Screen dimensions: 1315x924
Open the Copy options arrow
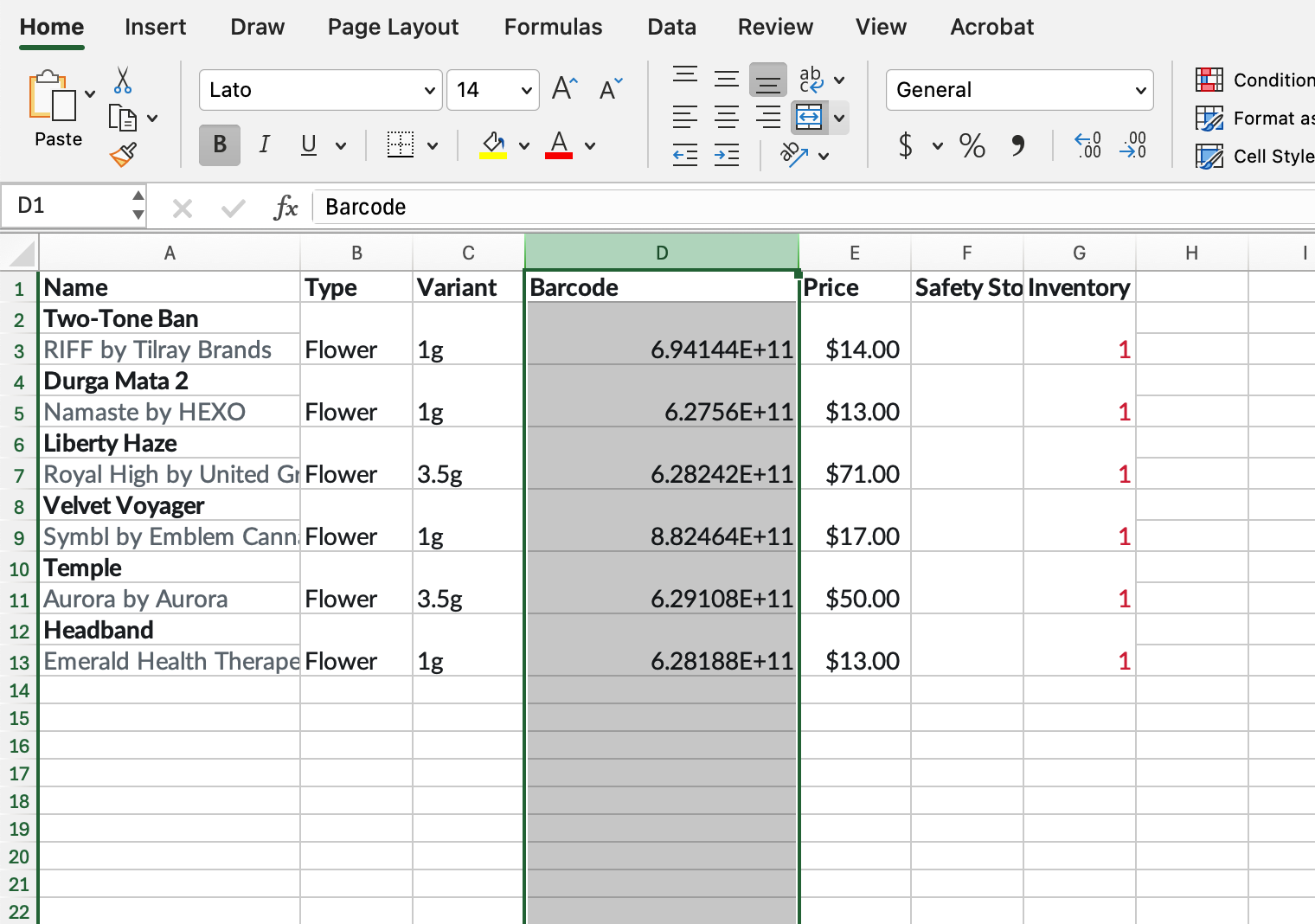click(152, 119)
